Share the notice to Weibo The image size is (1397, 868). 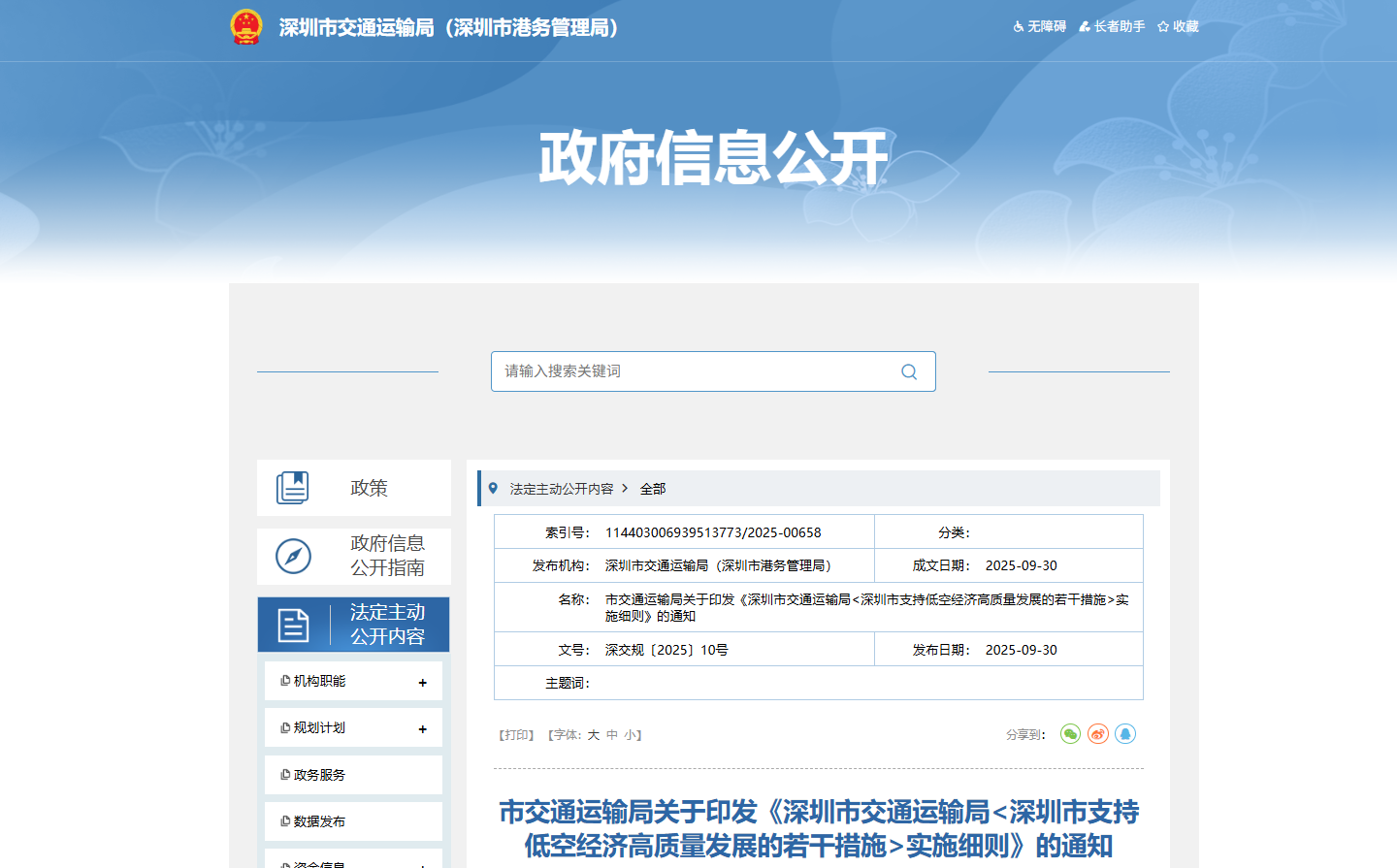pos(1097,734)
